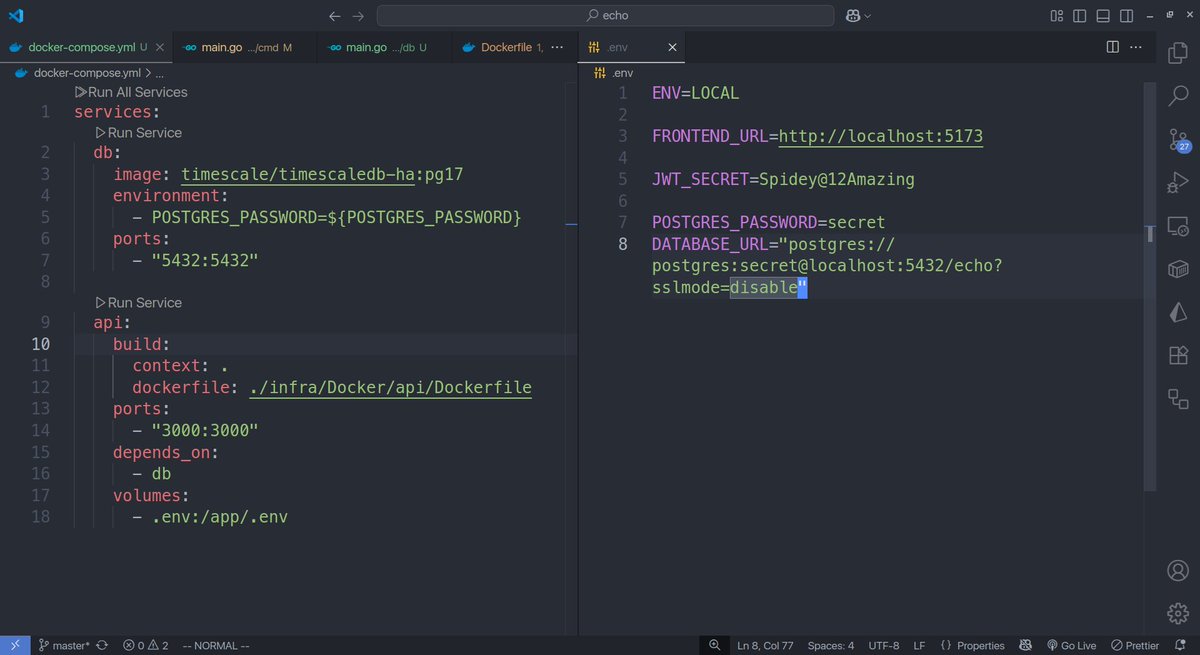Open notifications bell
1200x655 pixels.
click(x=1181, y=645)
